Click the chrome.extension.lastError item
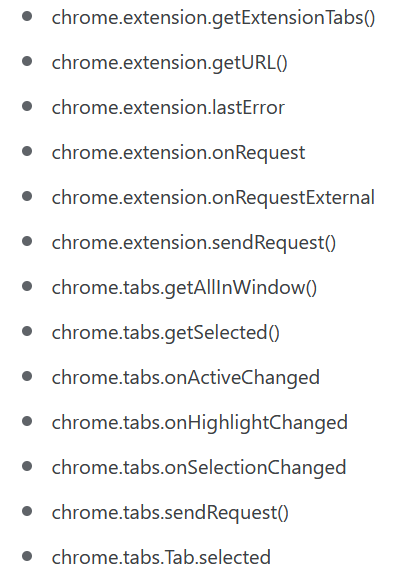408x580 pixels. coord(168,108)
